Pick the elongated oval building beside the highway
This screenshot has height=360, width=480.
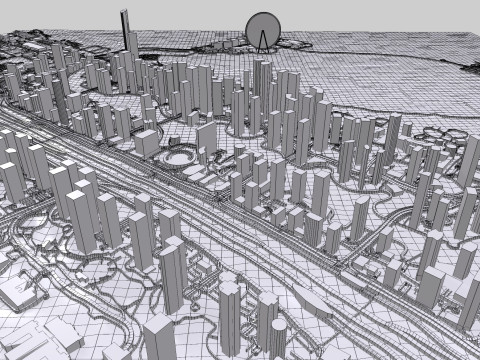click(312, 300)
